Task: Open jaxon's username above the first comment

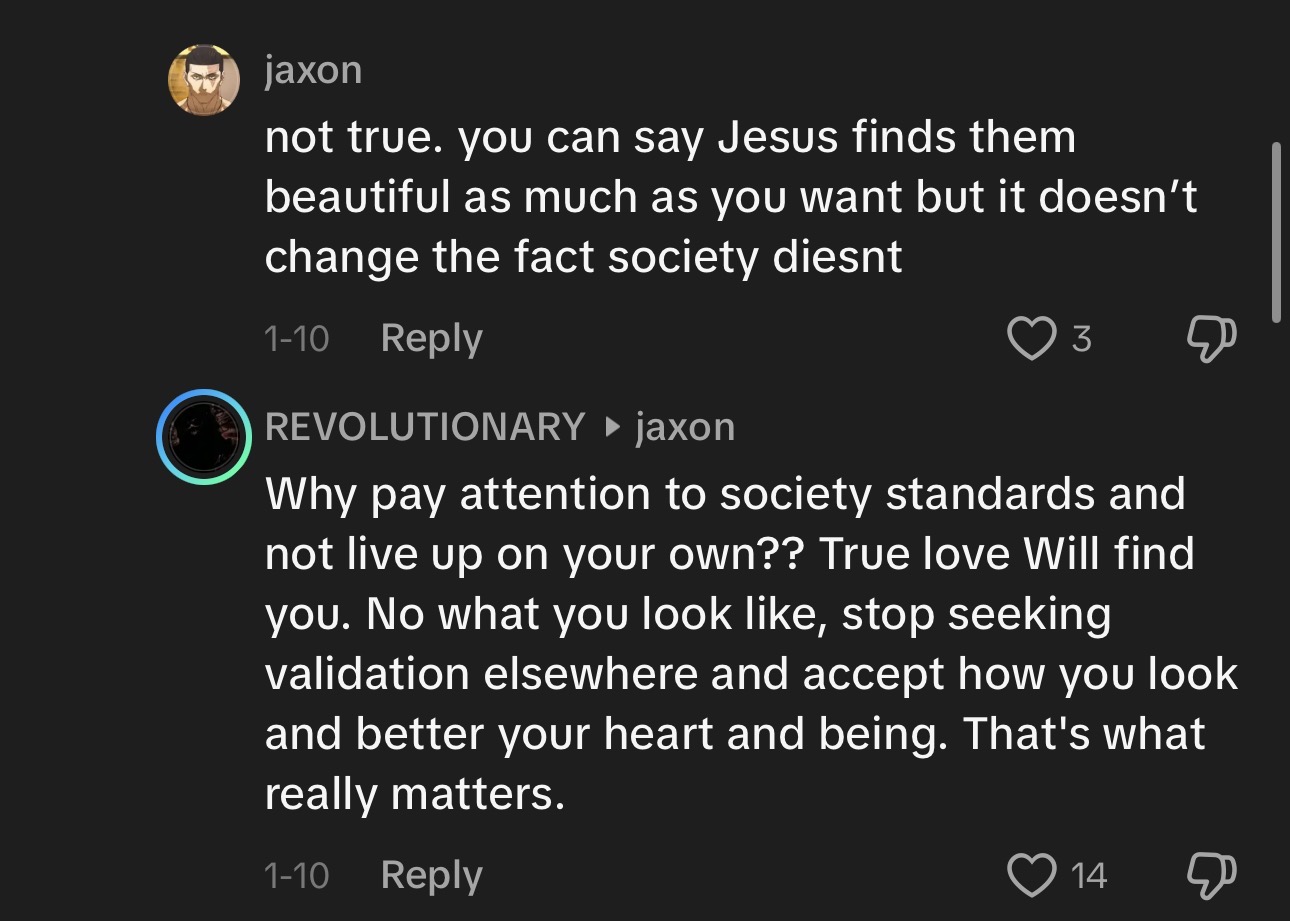Action: (x=313, y=71)
